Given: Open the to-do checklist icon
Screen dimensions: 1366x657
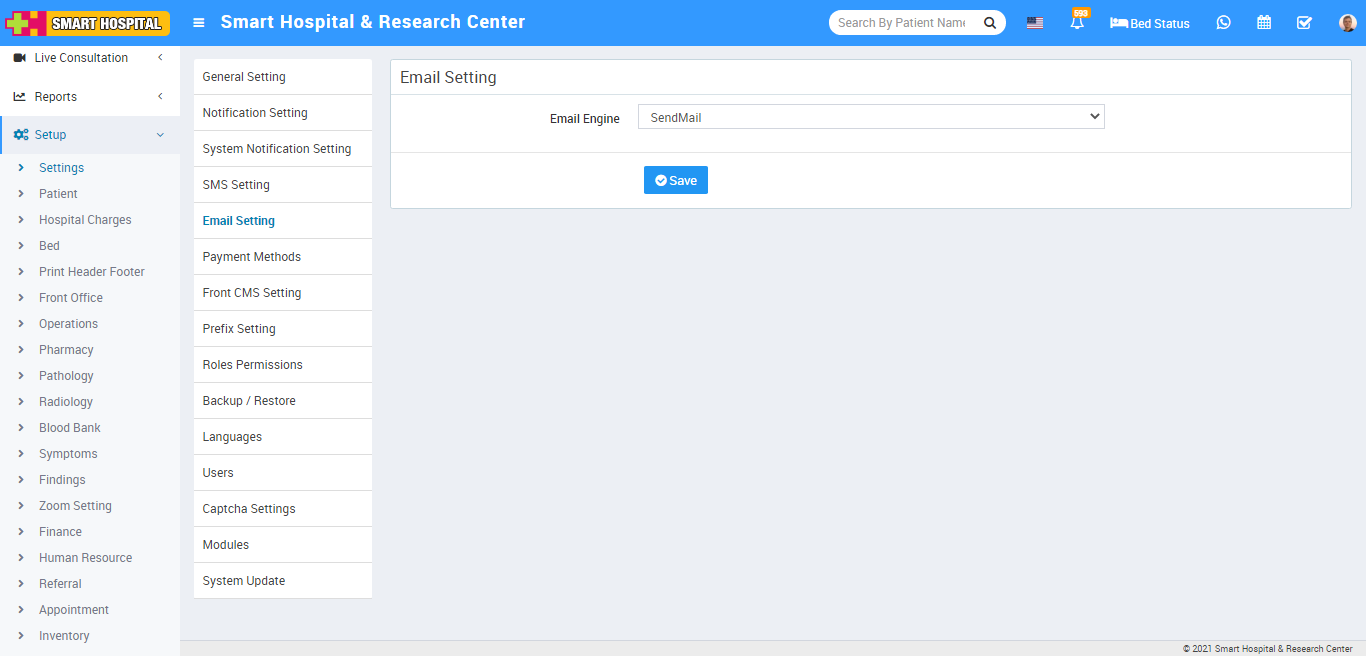Looking at the screenshot, I should 1304,23.
